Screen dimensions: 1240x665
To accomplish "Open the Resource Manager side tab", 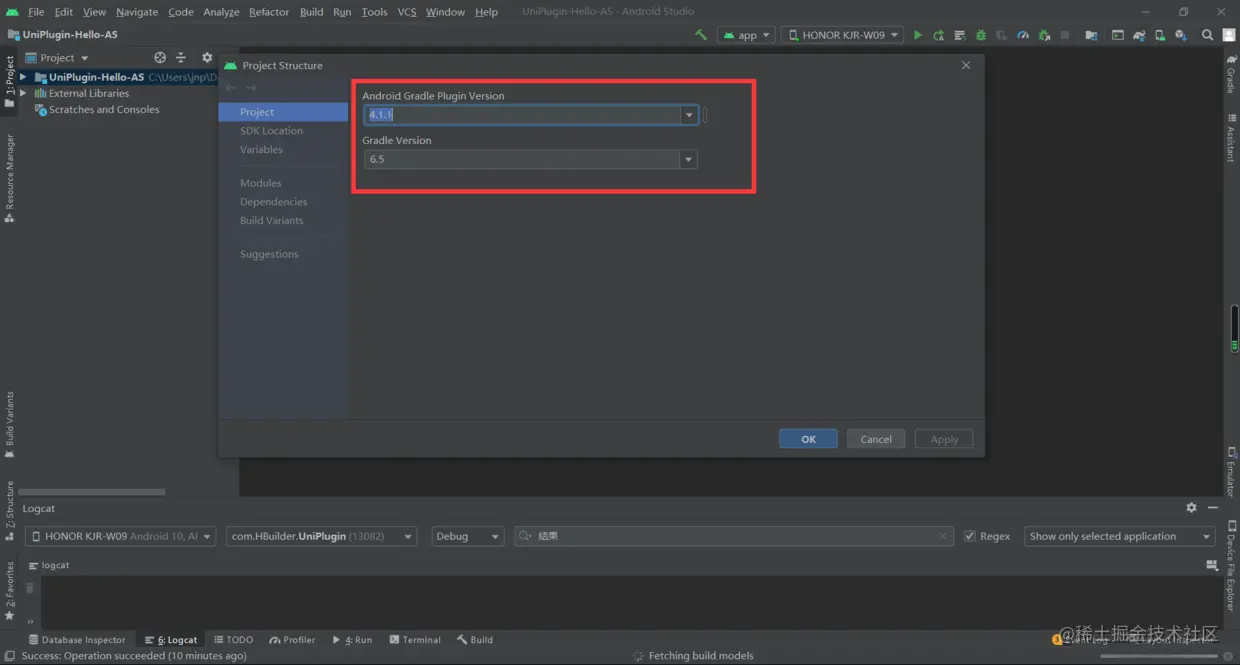I will 10,178.
